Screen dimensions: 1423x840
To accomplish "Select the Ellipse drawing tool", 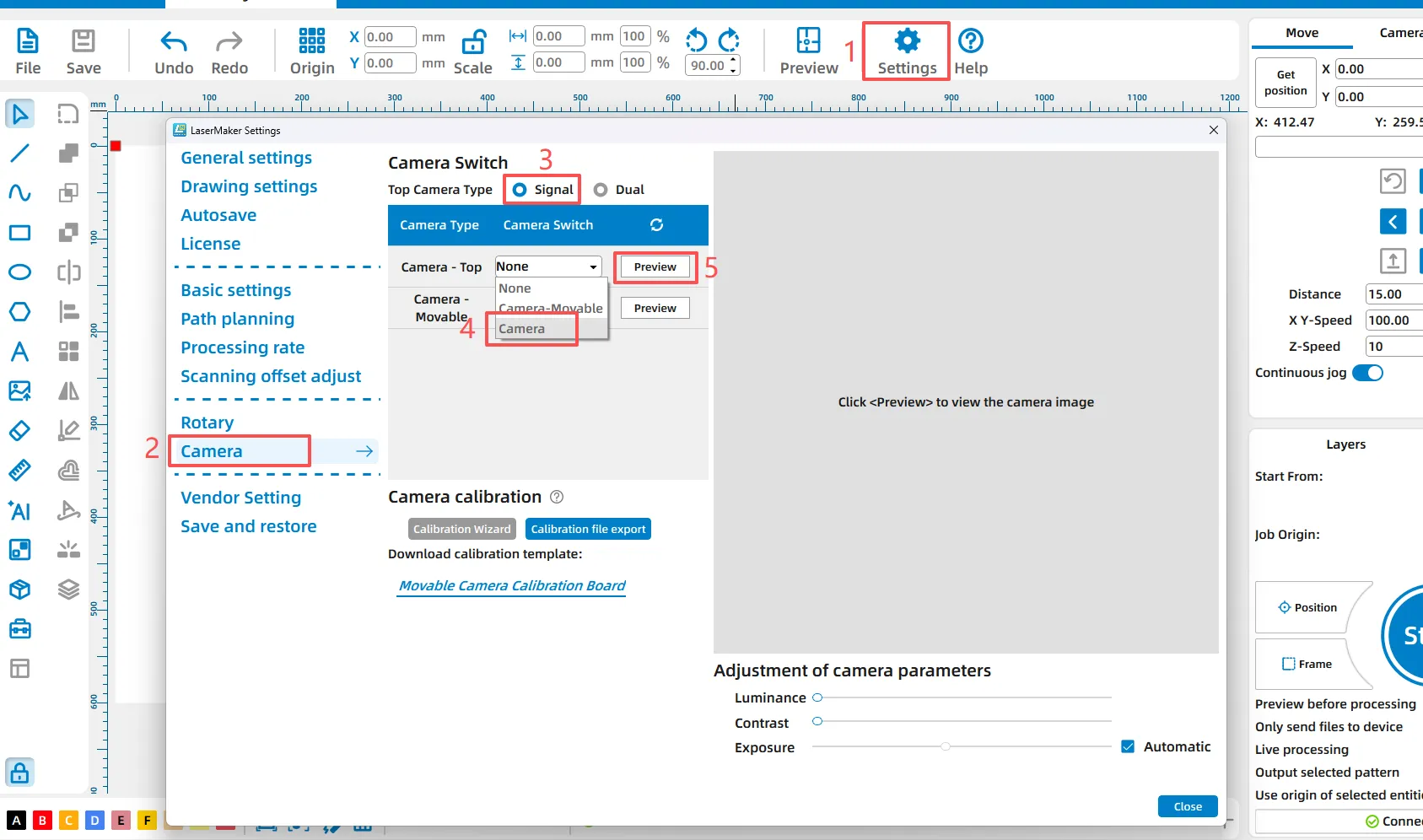I will (19, 272).
